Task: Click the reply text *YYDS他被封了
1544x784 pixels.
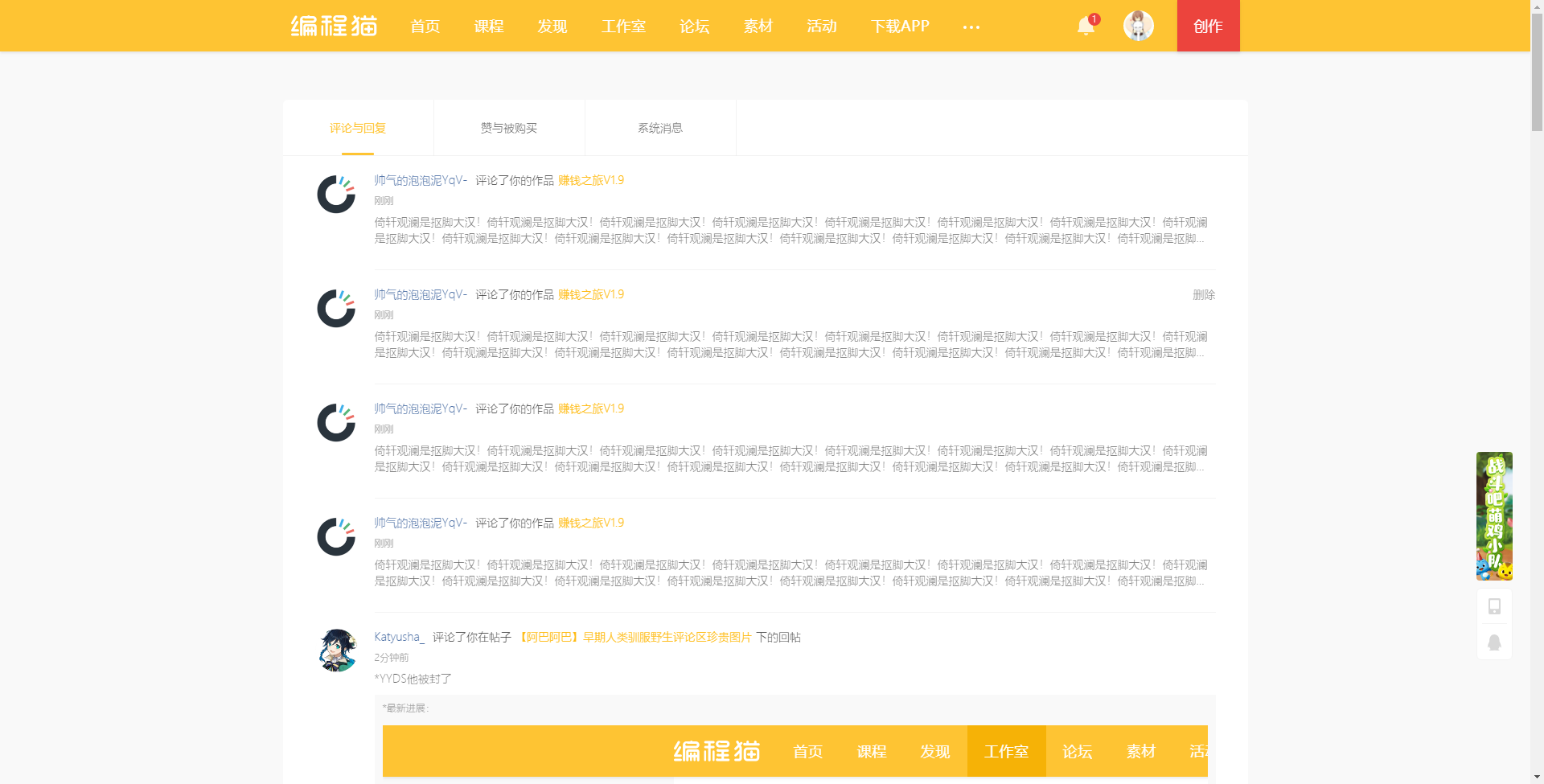Action: [413, 679]
